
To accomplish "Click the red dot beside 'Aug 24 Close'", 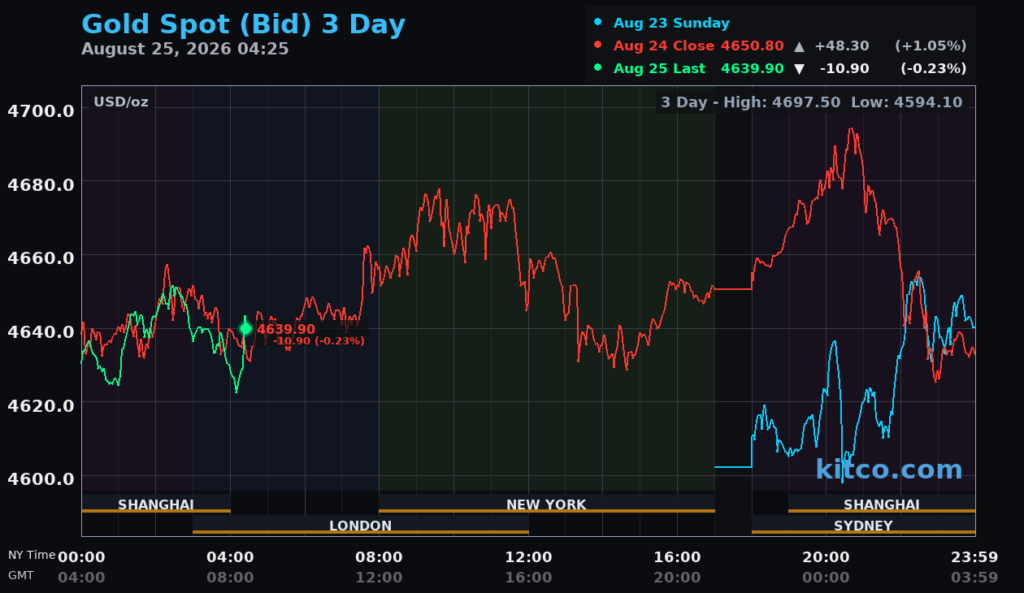I will click(x=598, y=44).
